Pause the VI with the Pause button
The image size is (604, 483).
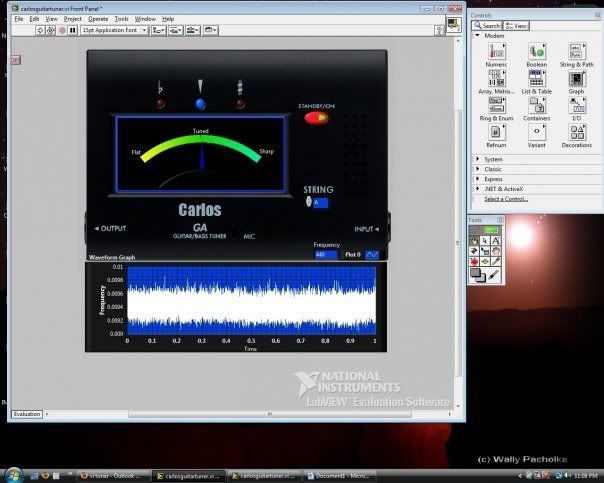click(73, 30)
